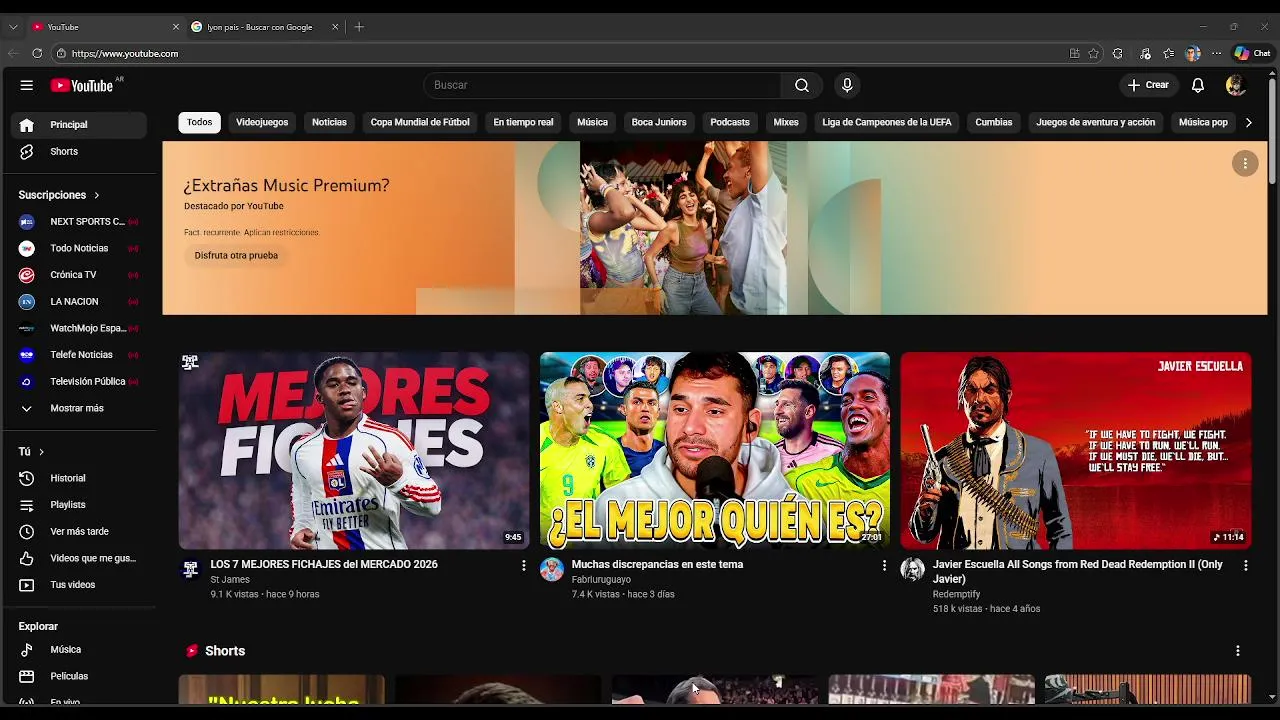The height and width of the screenshot is (720, 1280).
Task: Open WatchMojo Español channel subscription
Action: tap(79, 328)
